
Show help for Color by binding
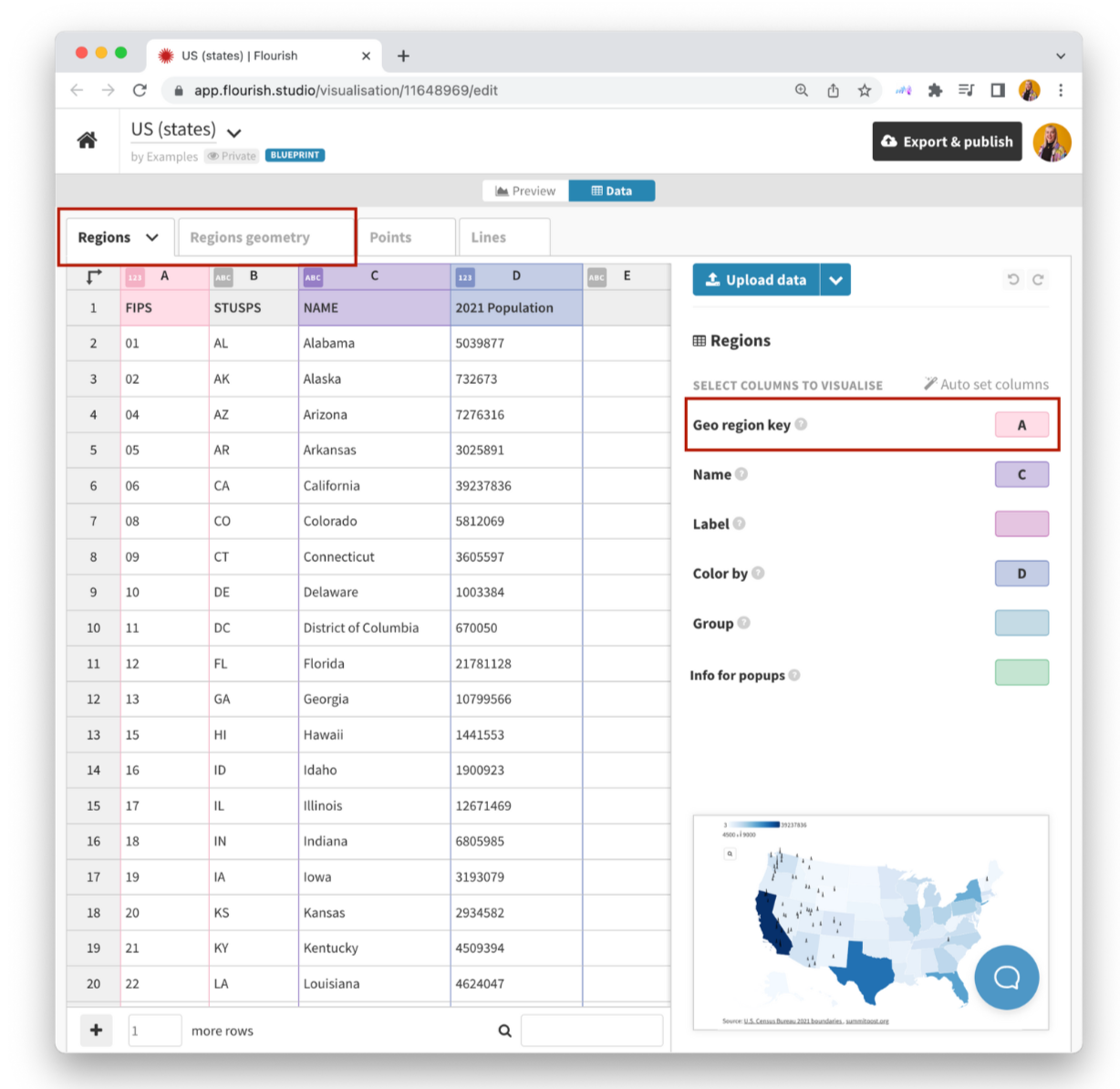[758, 573]
